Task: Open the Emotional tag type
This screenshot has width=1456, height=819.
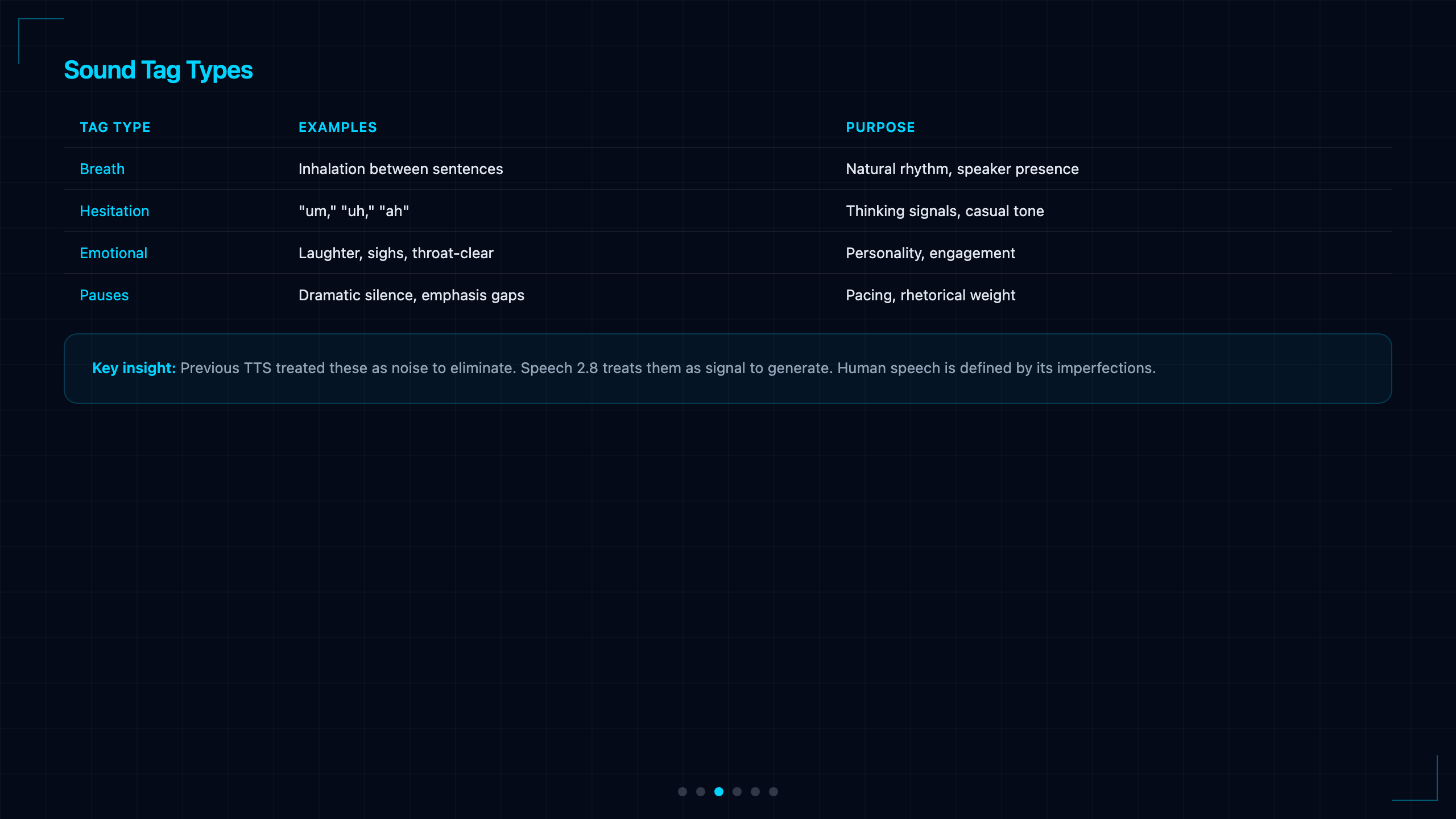Action: (x=113, y=253)
